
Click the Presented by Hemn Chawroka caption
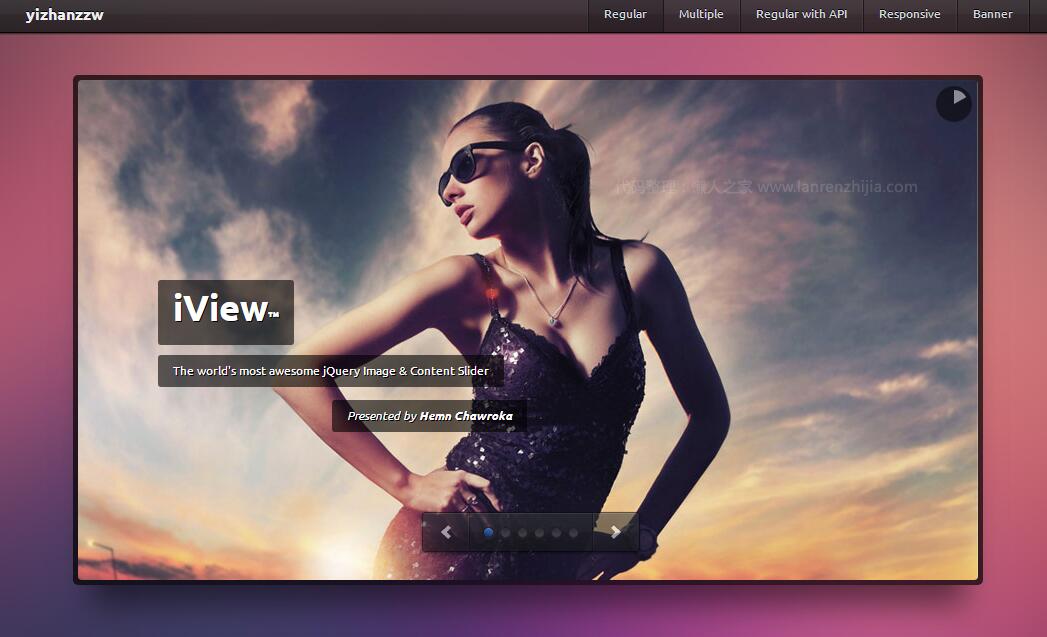429,416
